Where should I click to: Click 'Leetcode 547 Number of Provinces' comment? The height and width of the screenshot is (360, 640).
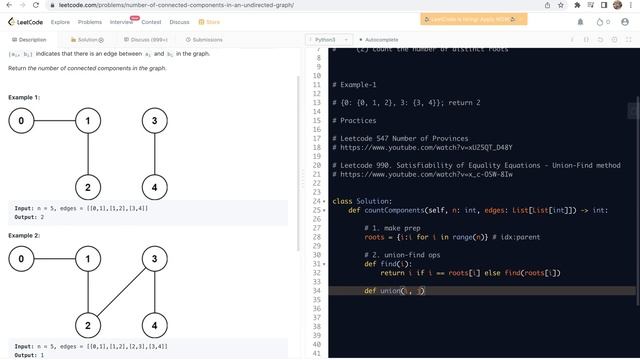[x=400, y=138]
